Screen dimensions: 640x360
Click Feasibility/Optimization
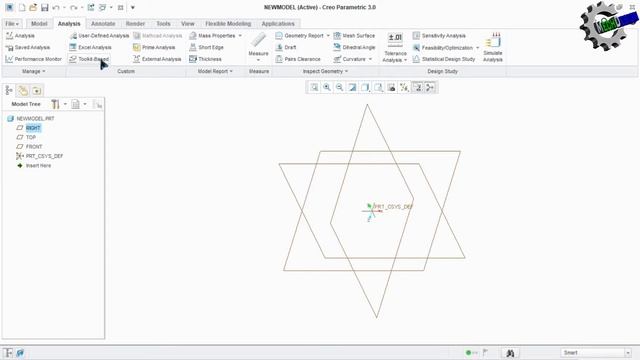tap(443, 48)
